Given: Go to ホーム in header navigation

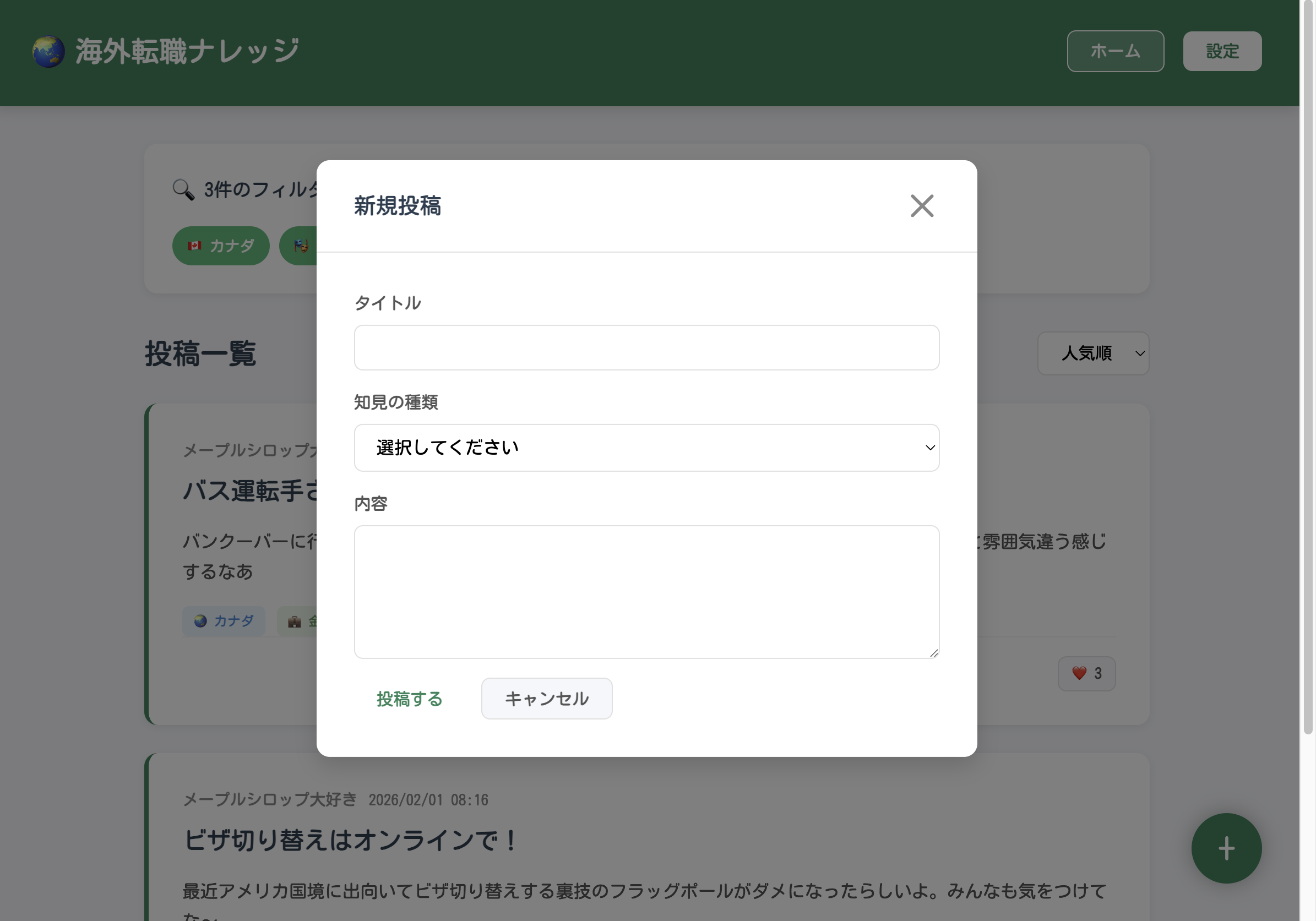Looking at the screenshot, I should point(1115,52).
